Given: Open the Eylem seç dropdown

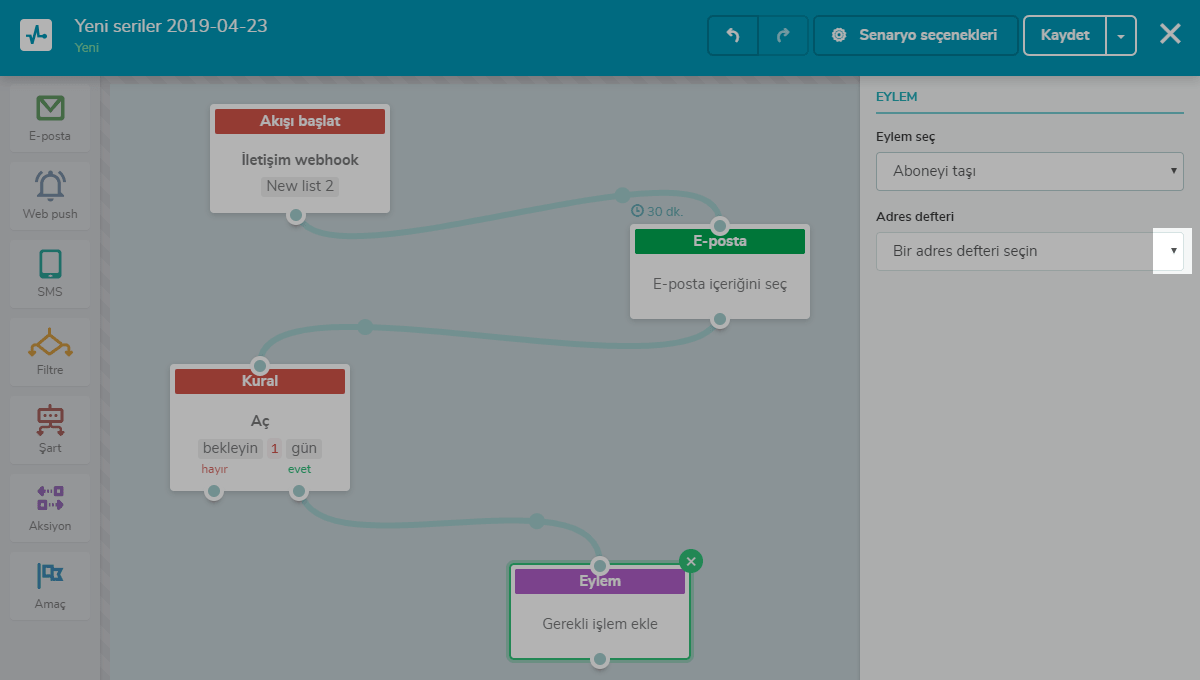Looking at the screenshot, I should click(1029, 171).
